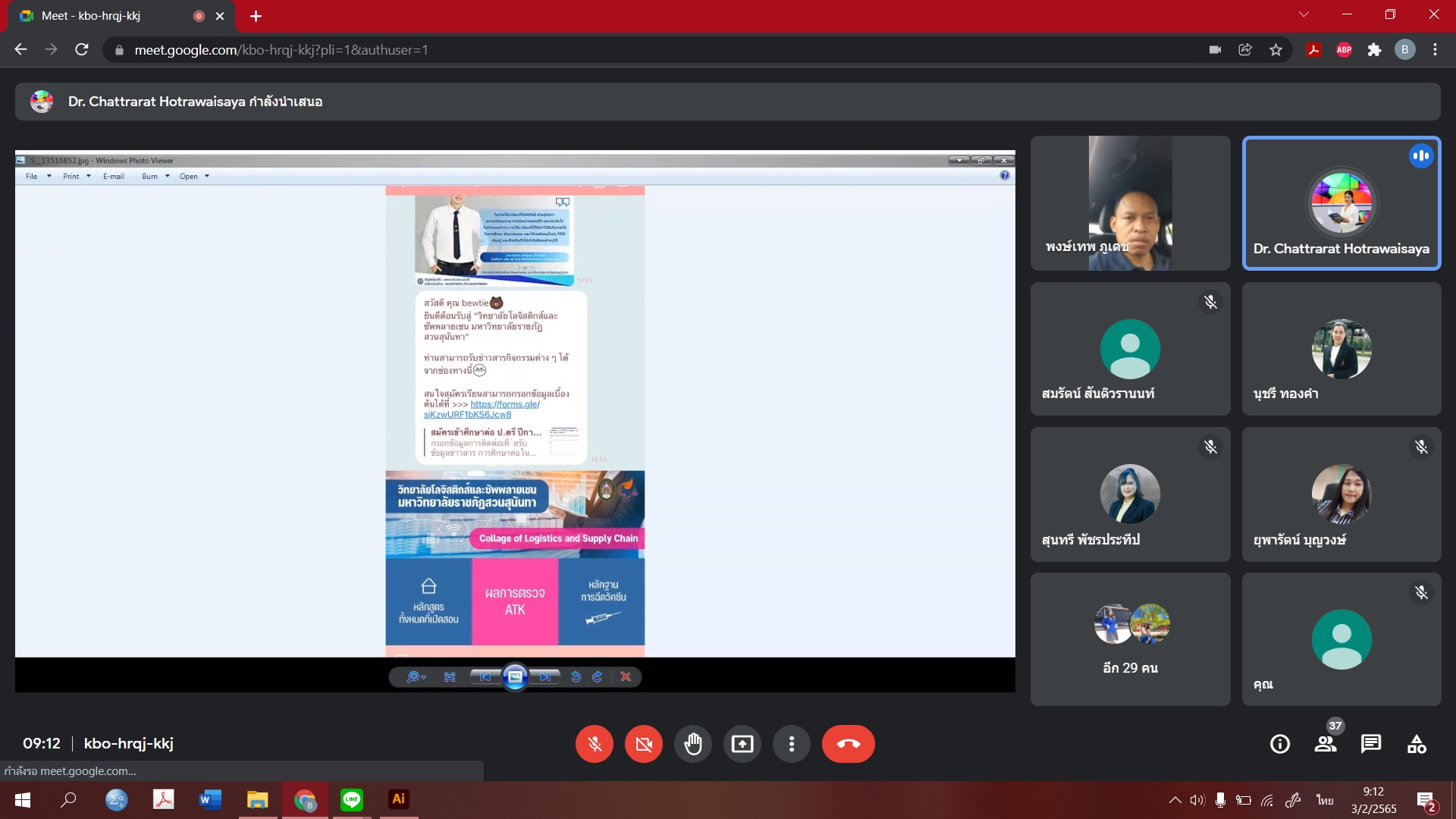Open meeting details info icon

[1279, 744]
